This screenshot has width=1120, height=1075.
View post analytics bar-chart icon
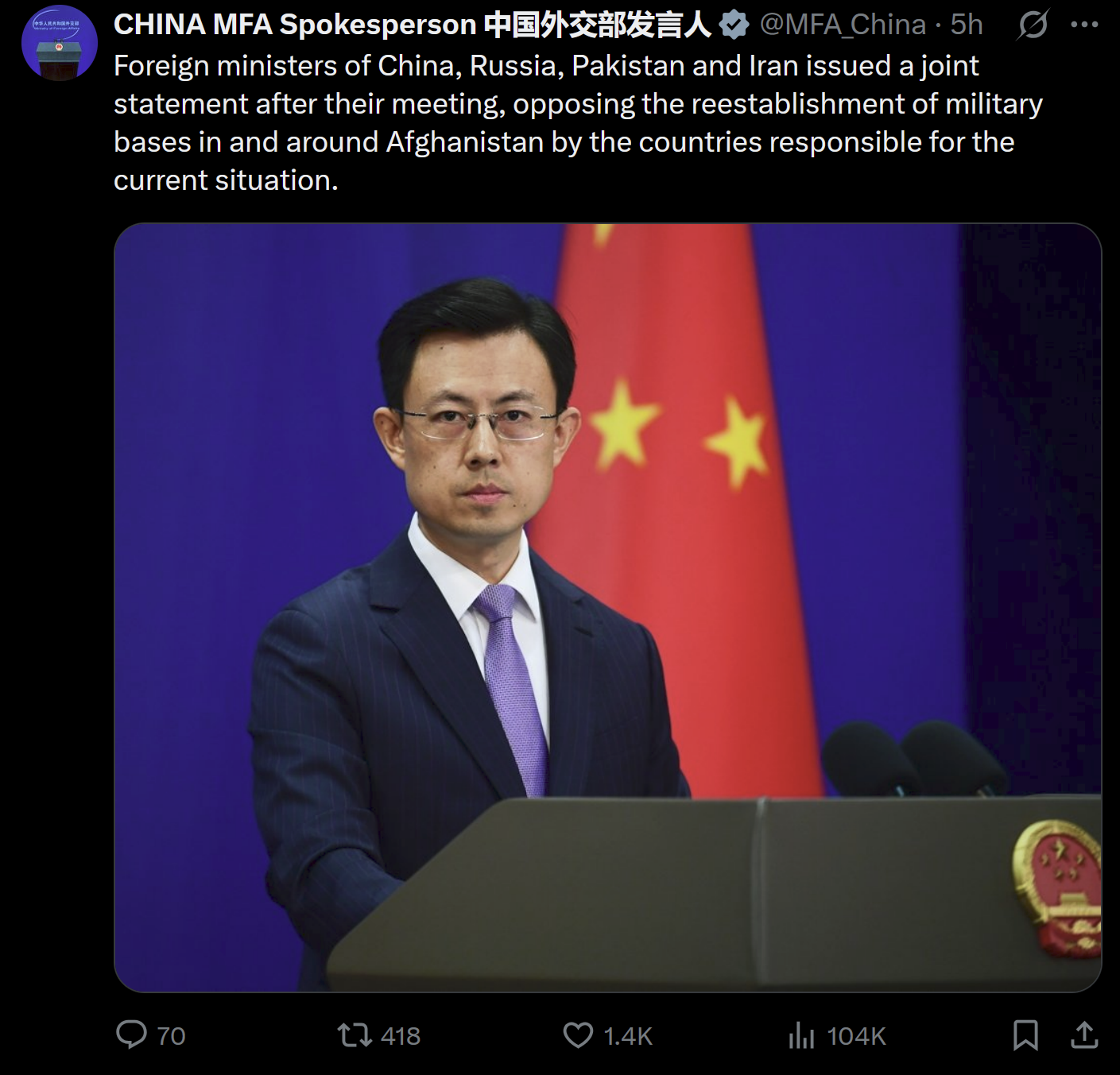pyautogui.click(x=801, y=1035)
